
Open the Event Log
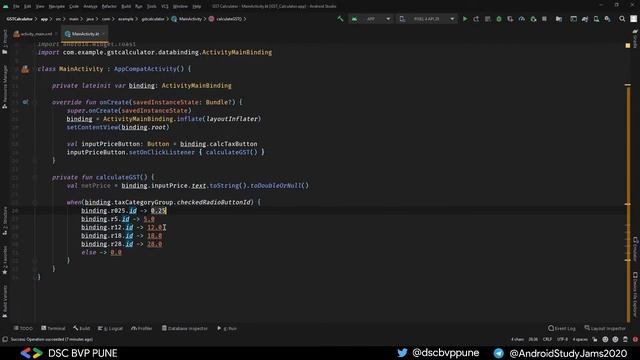(x=562, y=328)
